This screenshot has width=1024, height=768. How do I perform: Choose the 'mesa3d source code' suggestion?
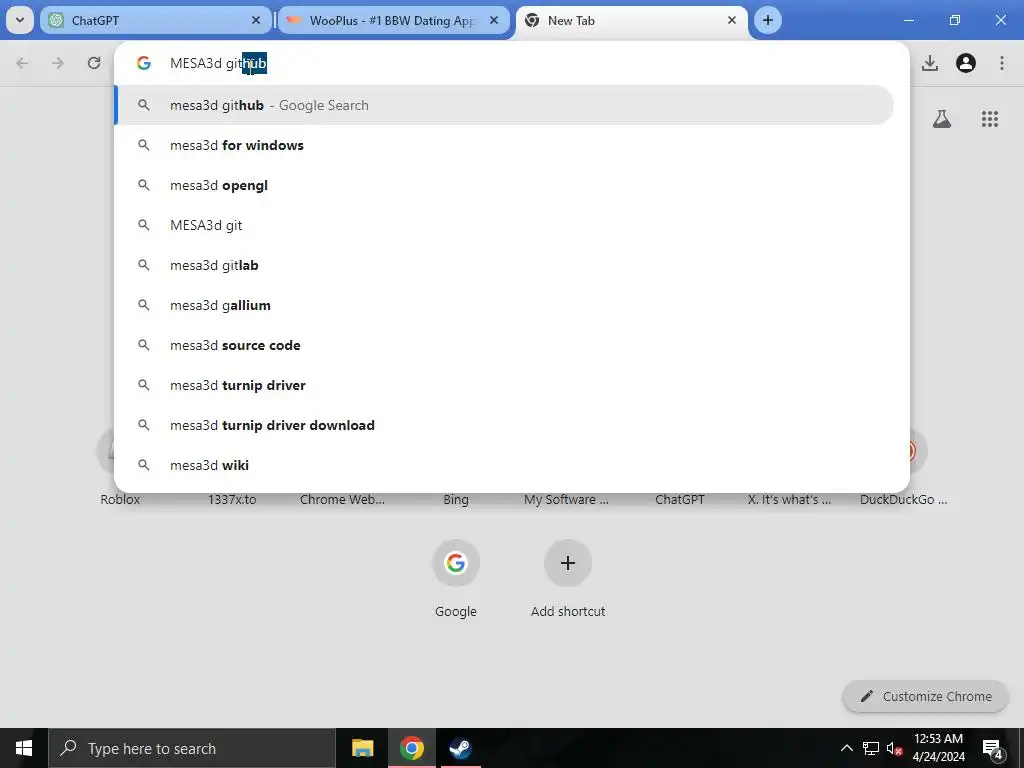[504, 345]
